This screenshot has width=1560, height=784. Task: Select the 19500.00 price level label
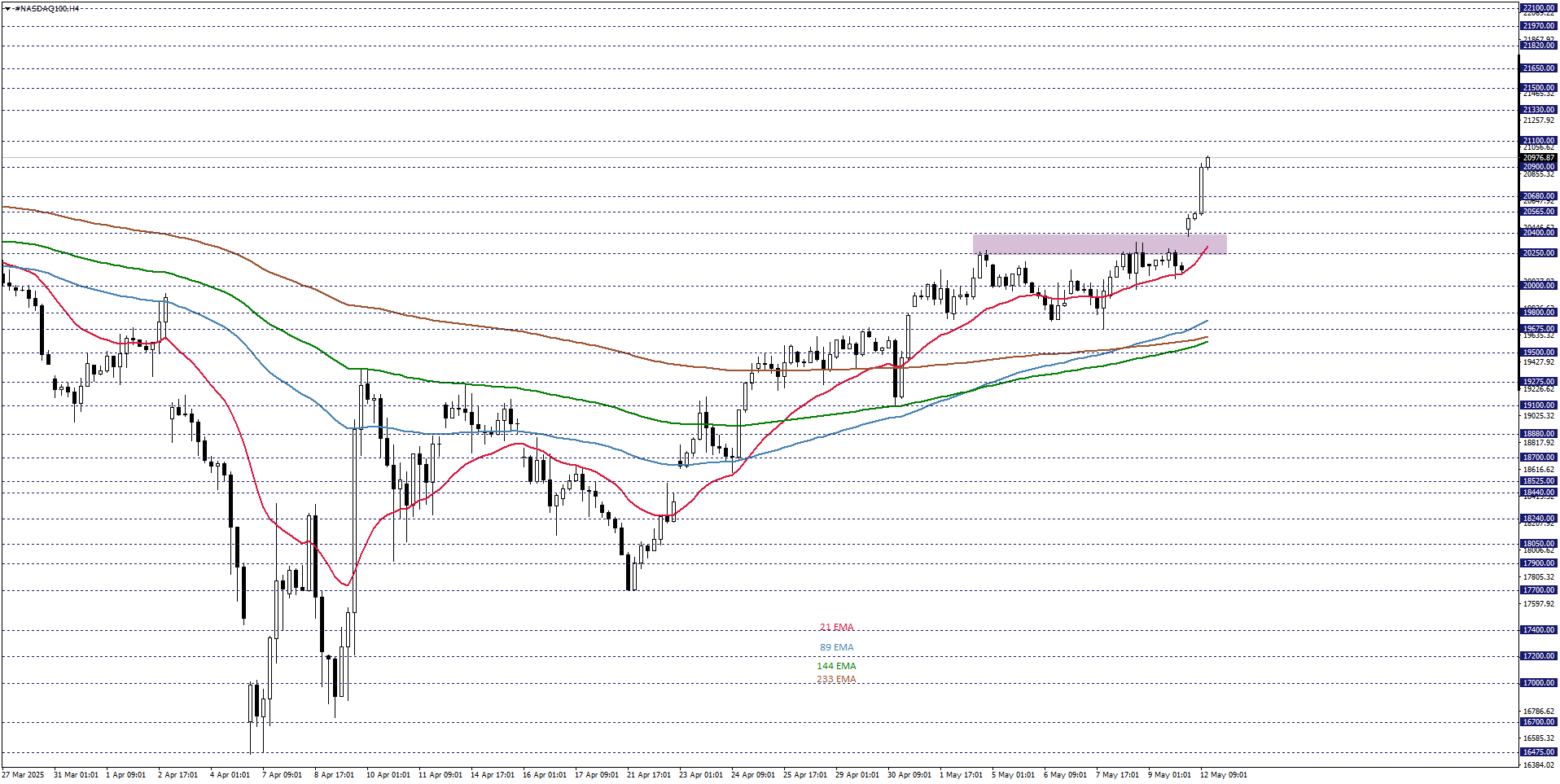[1538, 353]
